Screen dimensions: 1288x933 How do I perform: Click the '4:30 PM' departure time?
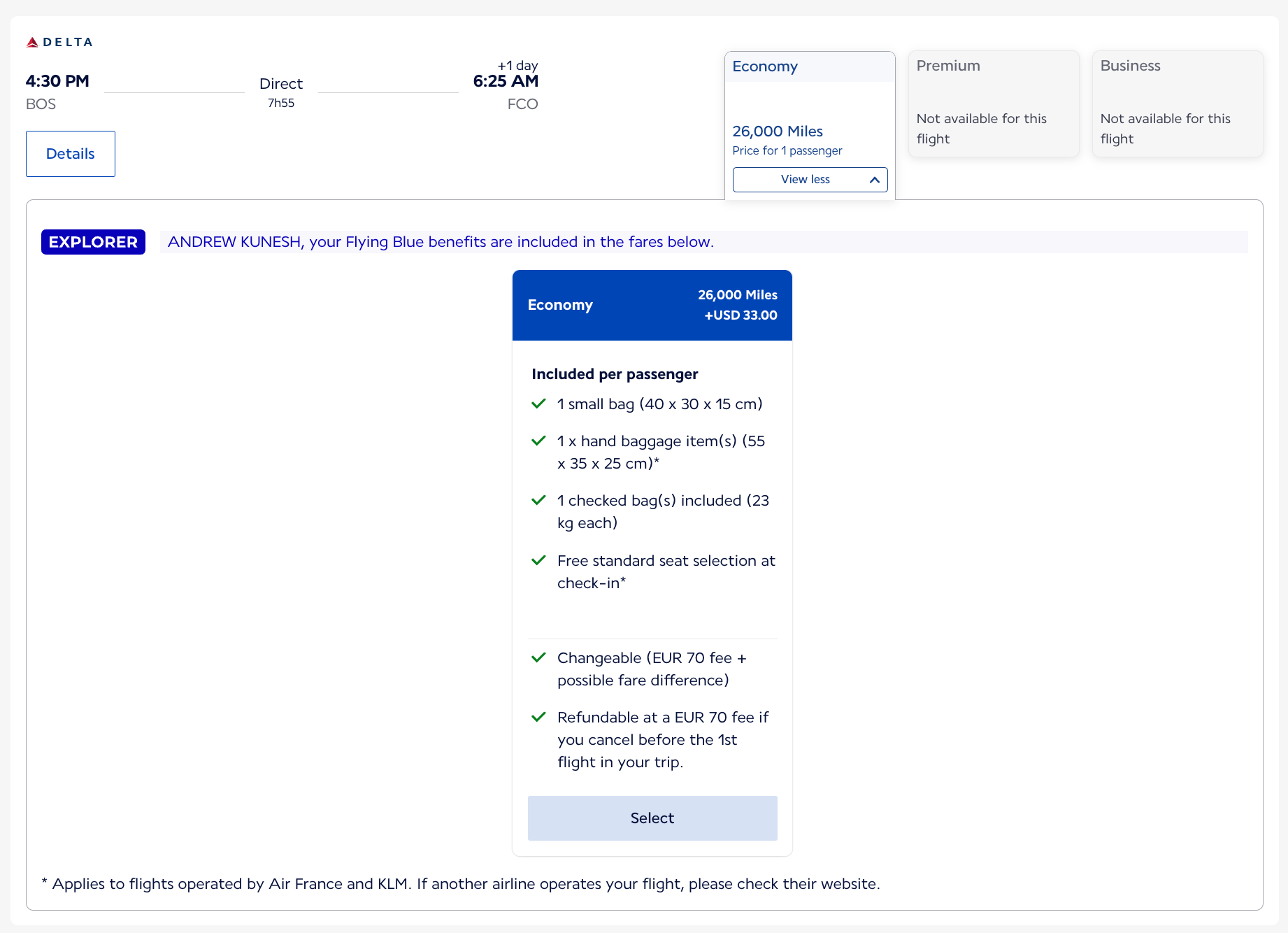point(57,81)
